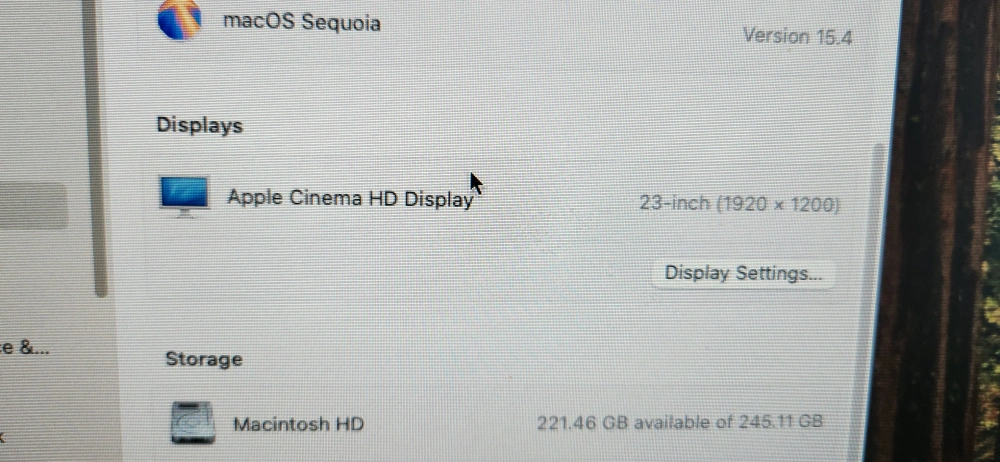
Task: Click the Storage section heading
Action: click(204, 359)
